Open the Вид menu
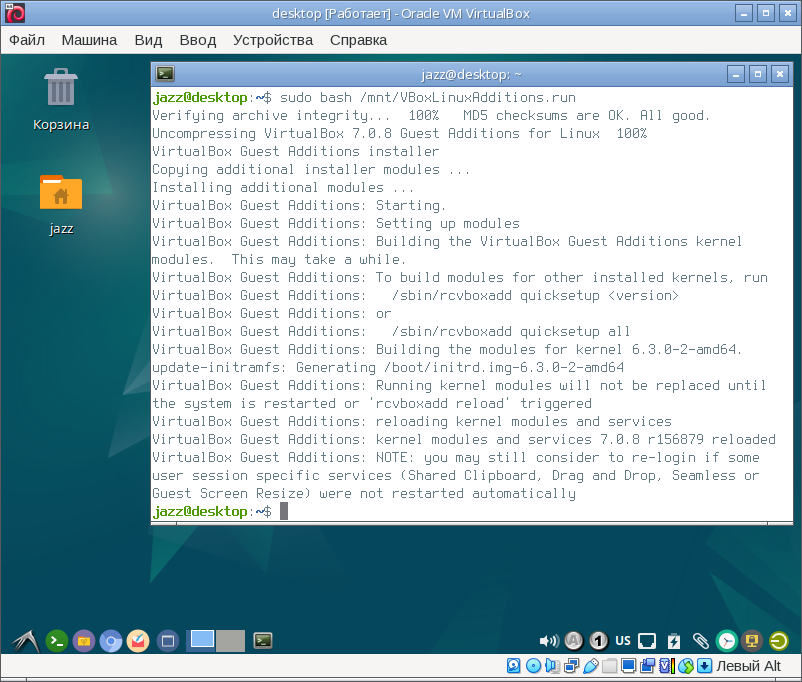The image size is (802, 682). (x=148, y=40)
